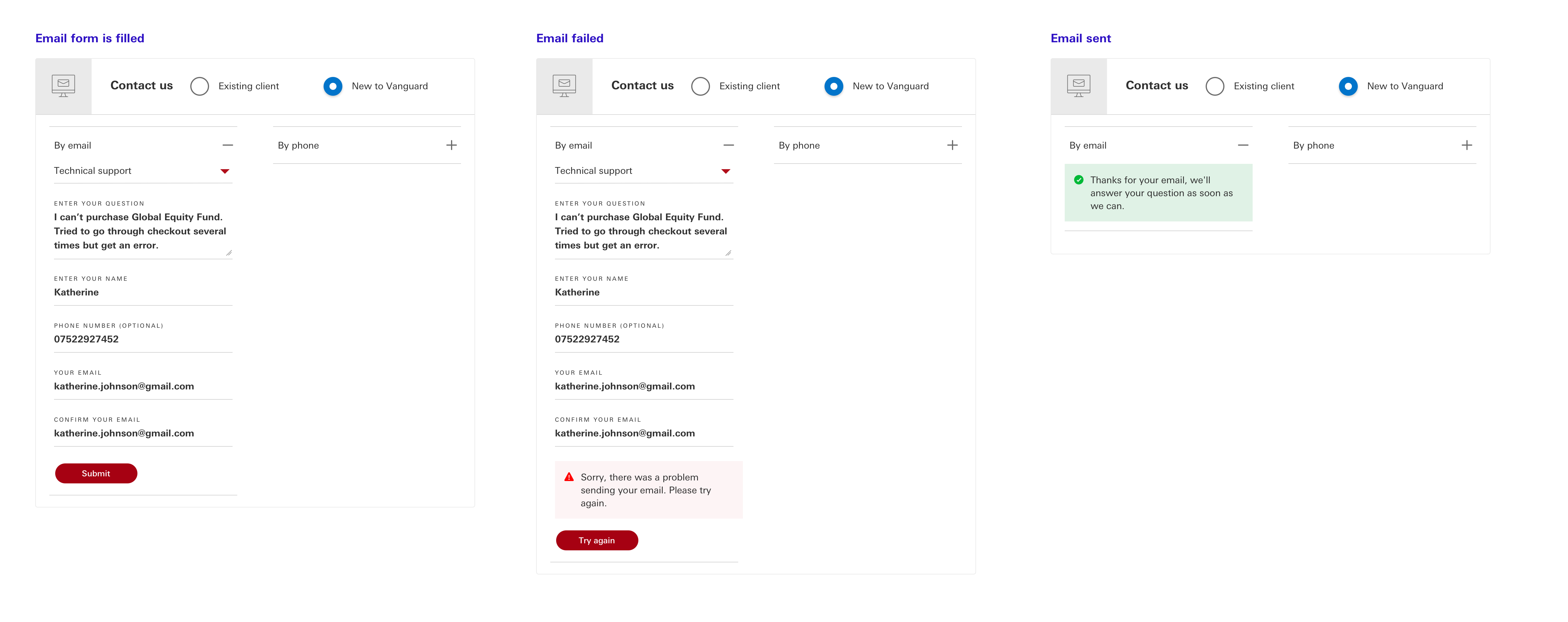Click the red warning triangle in the error message

(568, 477)
